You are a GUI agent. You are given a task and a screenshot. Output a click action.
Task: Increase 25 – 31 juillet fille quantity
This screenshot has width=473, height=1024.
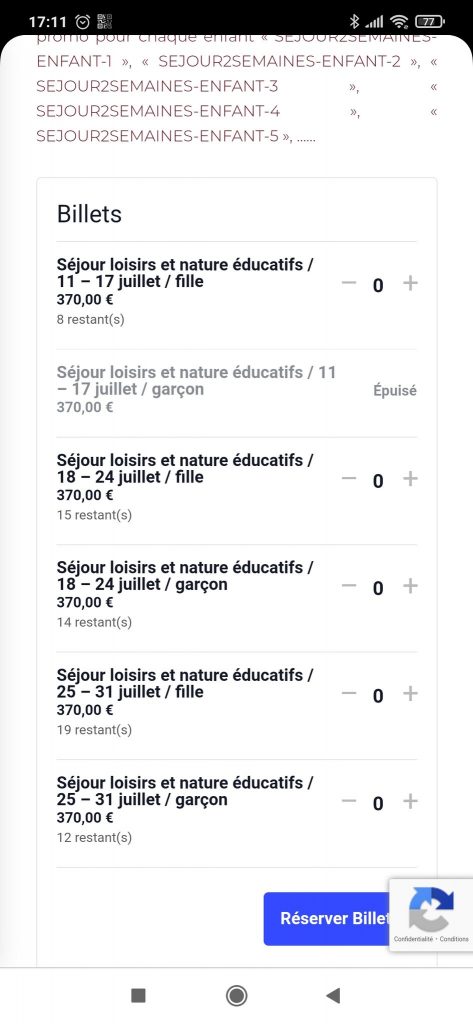tap(410, 694)
